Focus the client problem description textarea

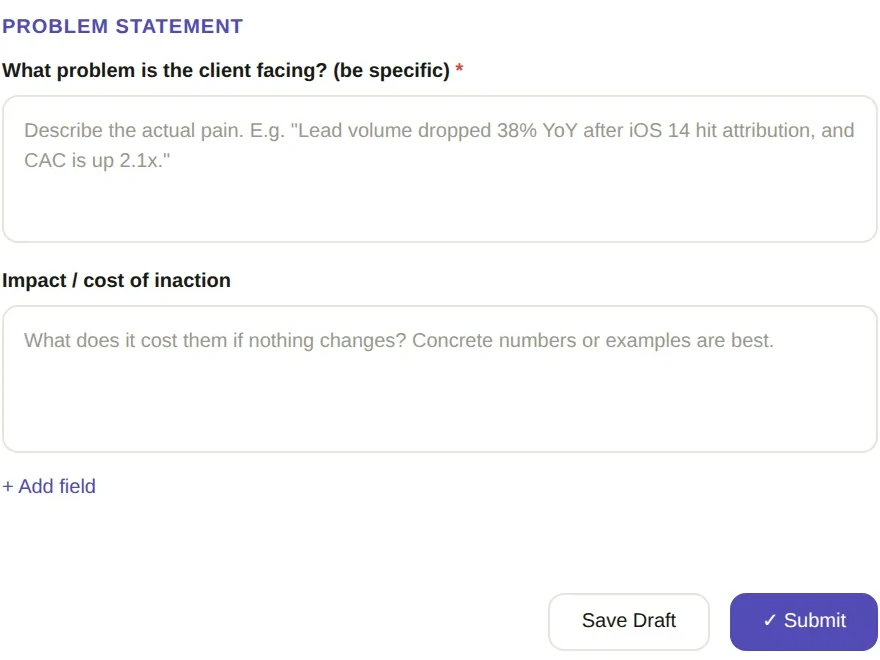click(x=439, y=169)
